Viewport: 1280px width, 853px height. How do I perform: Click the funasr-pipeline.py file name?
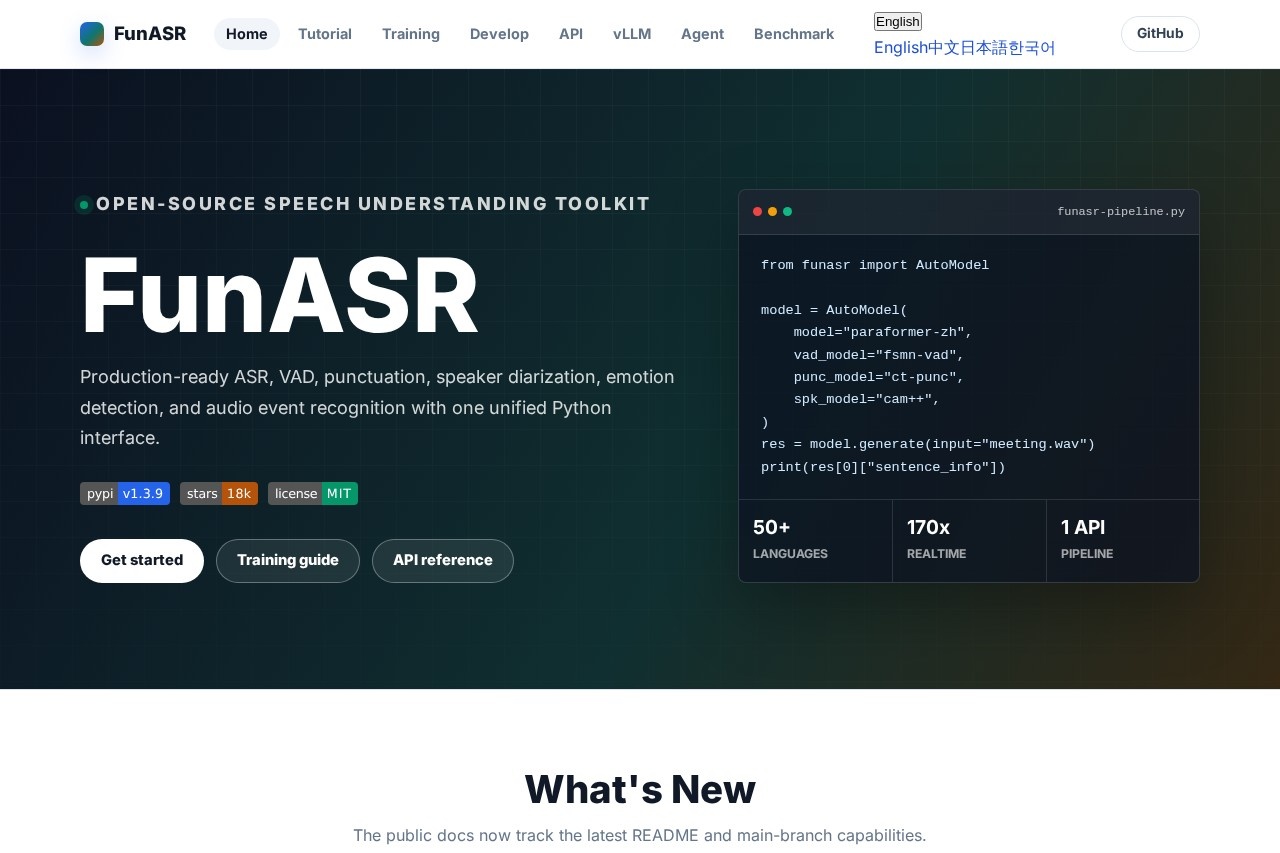1121,212
